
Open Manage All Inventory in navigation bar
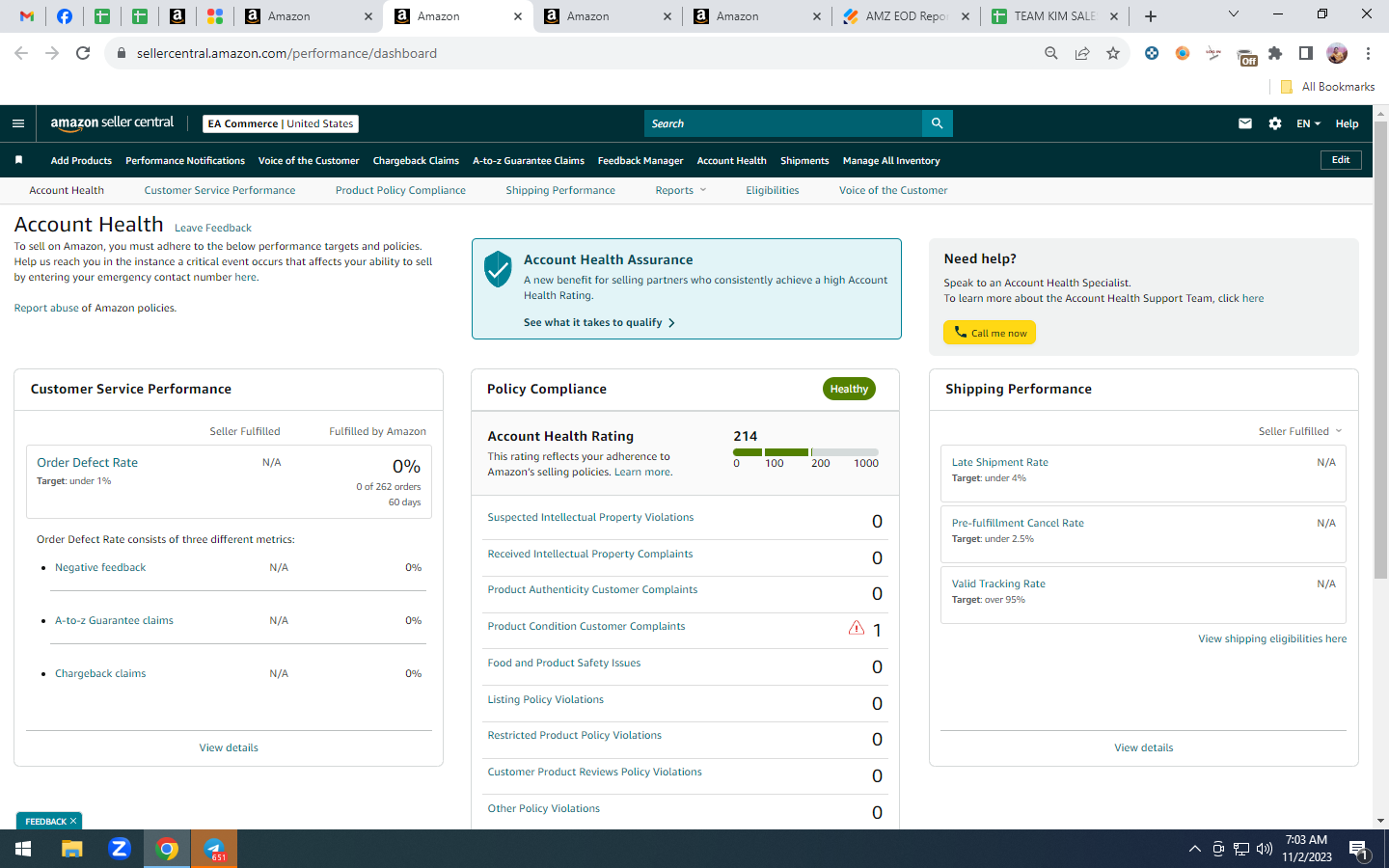(891, 160)
